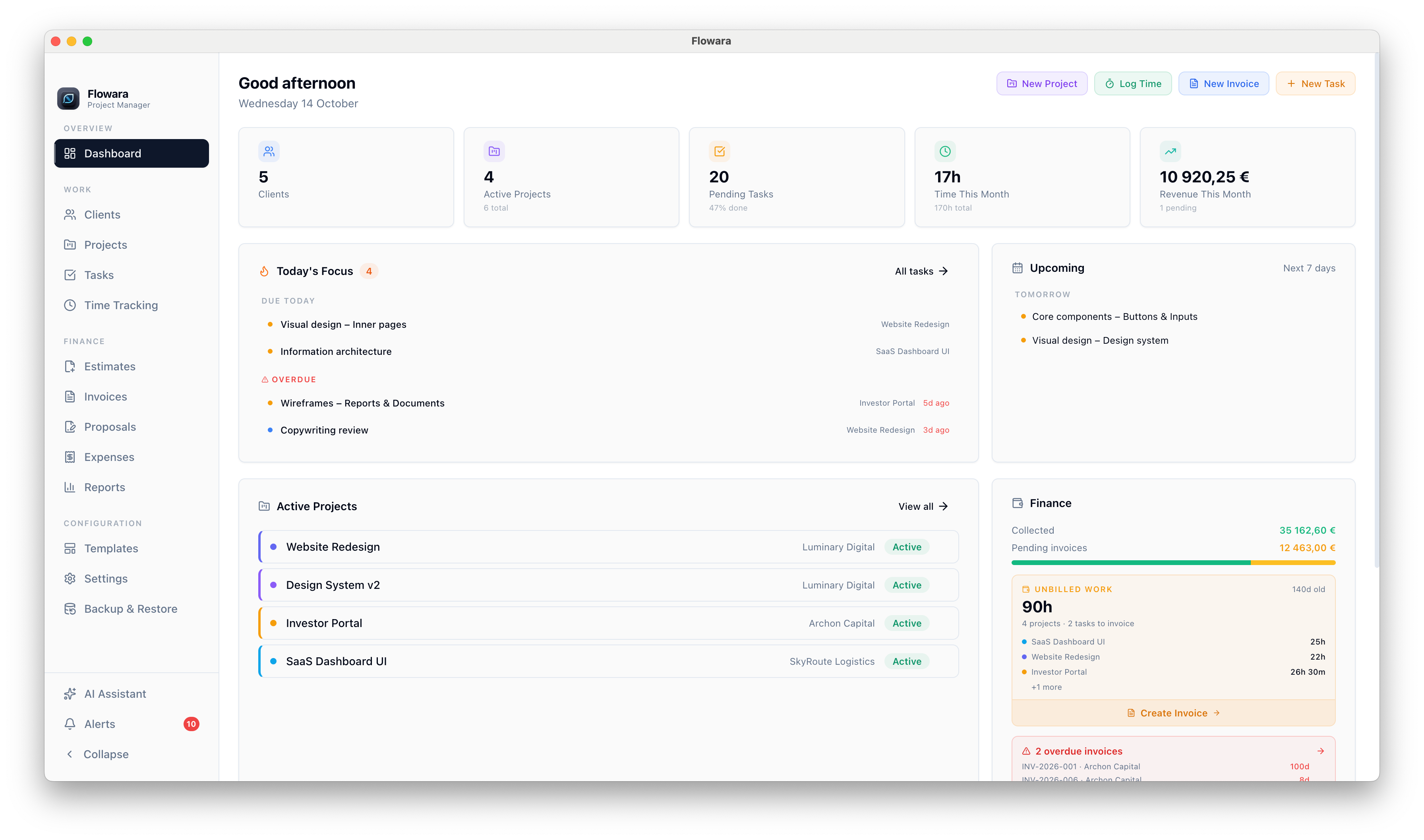Click the Finance wallet icon

click(x=1017, y=503)
